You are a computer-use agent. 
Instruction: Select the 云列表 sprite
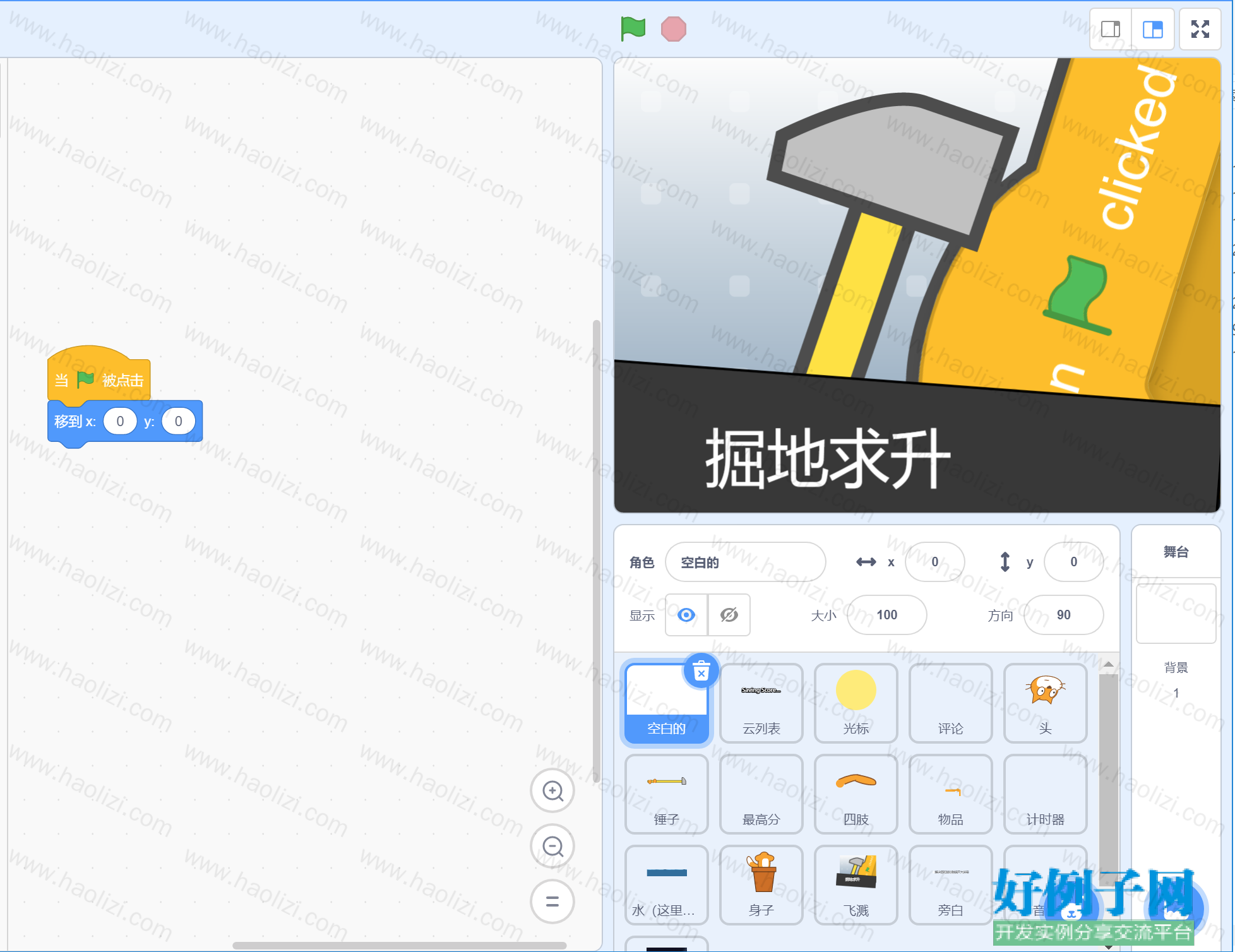(x=761, y=703)
